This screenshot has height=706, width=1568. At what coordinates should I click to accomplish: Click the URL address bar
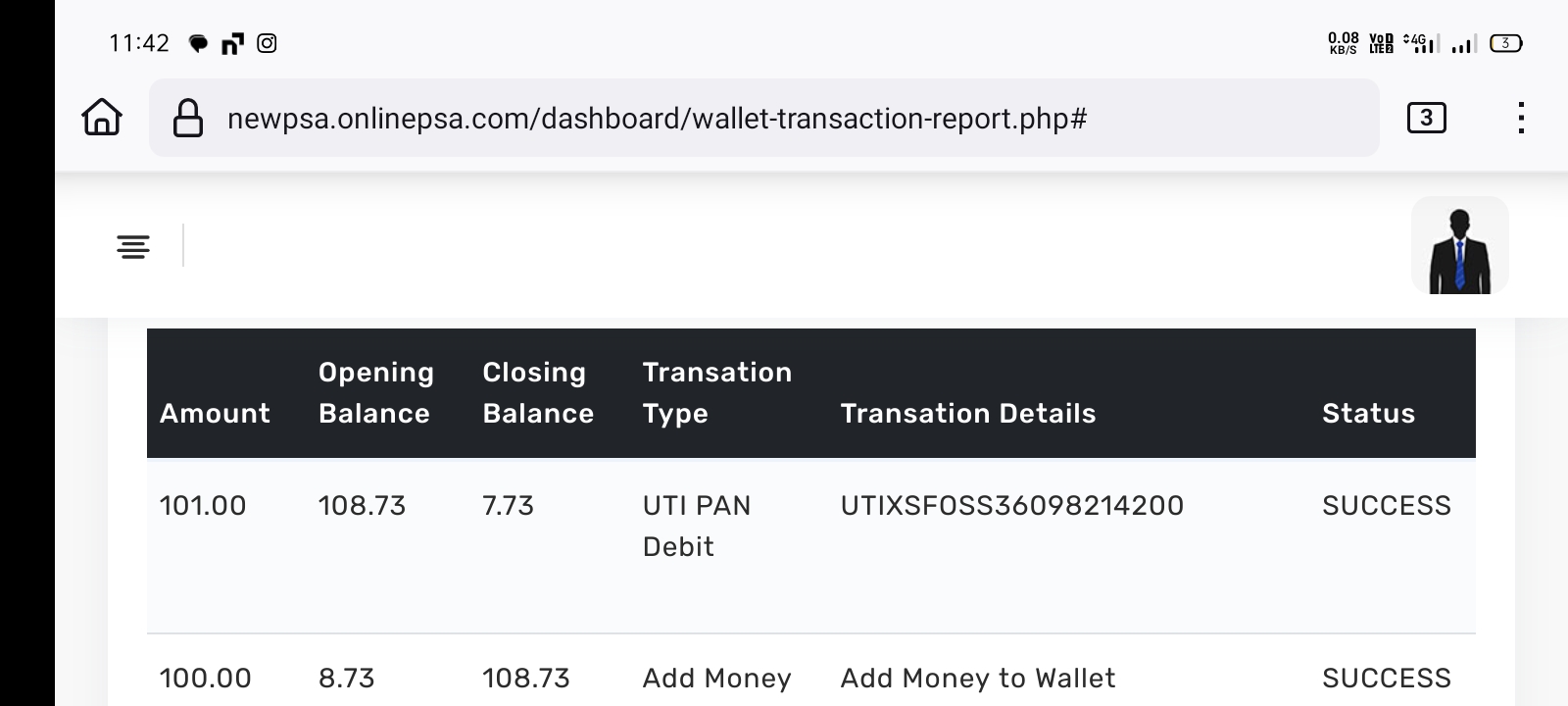(x=657, y=119)
